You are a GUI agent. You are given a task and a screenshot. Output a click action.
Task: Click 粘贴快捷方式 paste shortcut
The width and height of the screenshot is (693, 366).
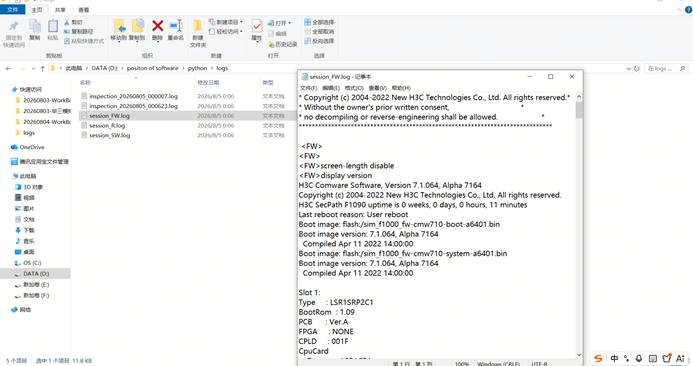[x=84, y=41]
